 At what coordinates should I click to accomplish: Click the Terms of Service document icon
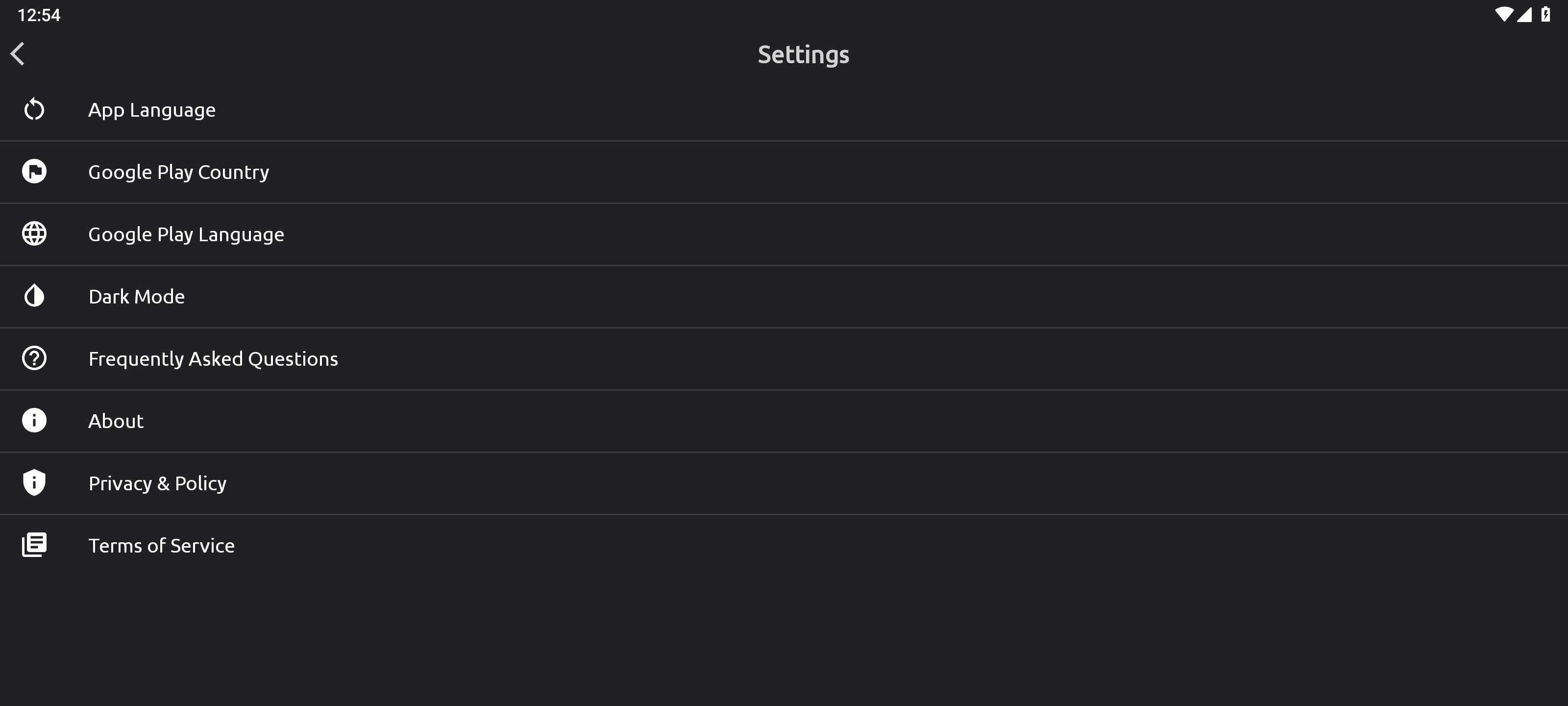pyautogui.click(x=34, y=545)
